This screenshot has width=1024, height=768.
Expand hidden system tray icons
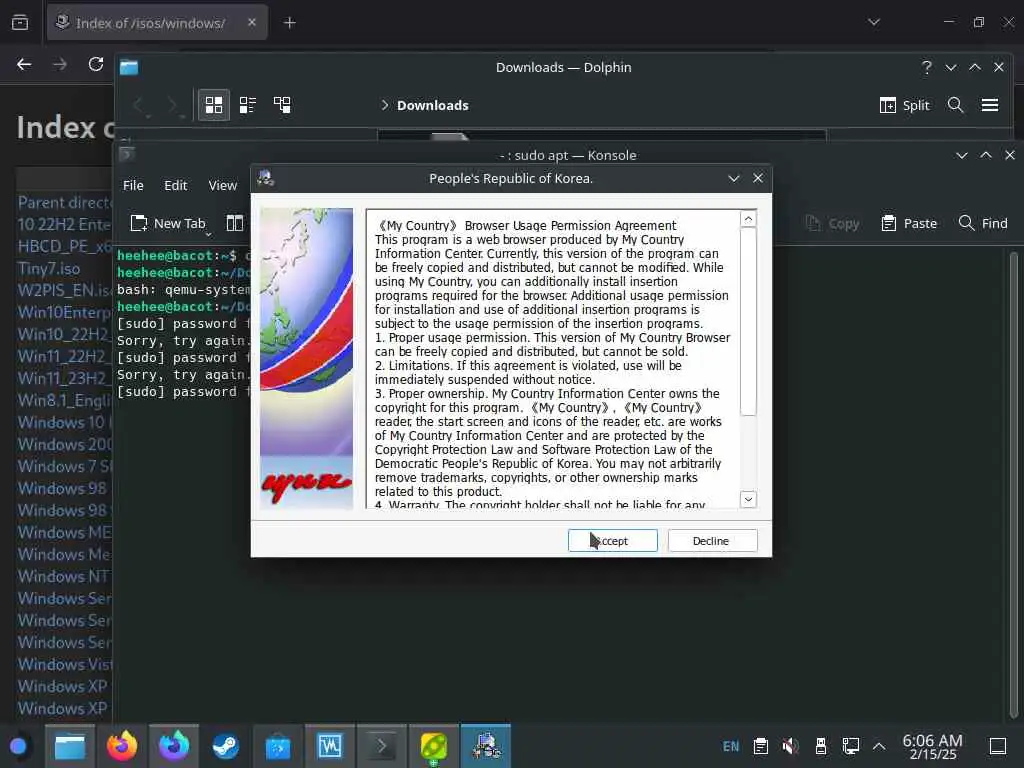click(879, 746)
